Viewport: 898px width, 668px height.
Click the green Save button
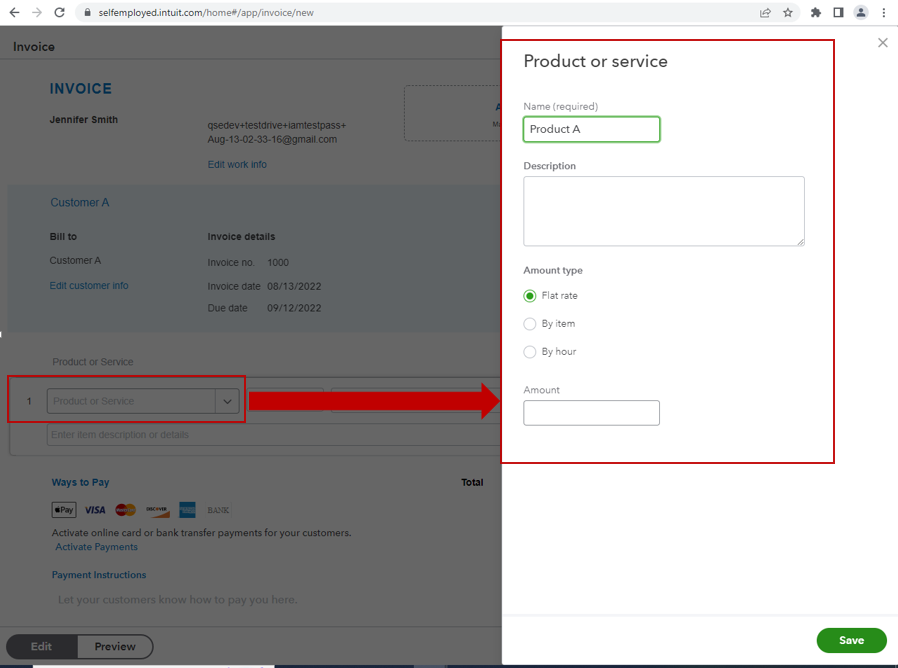point(851,640)
